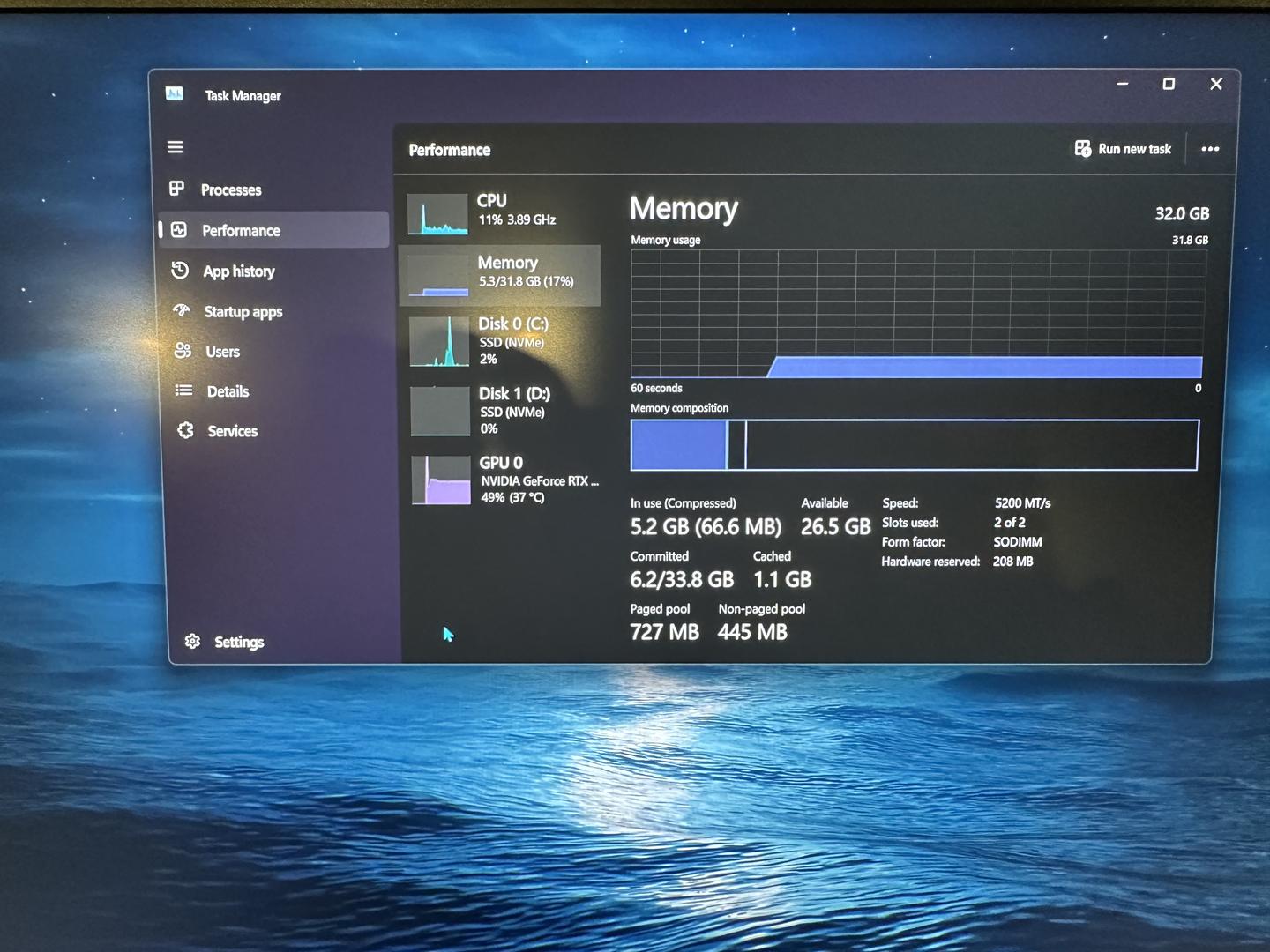Image resolution: width=1270 pixels, height=952 pixels.
Task: Open Startup apps gauge icon
Action: pyautogui.click(x=182, y=310)
